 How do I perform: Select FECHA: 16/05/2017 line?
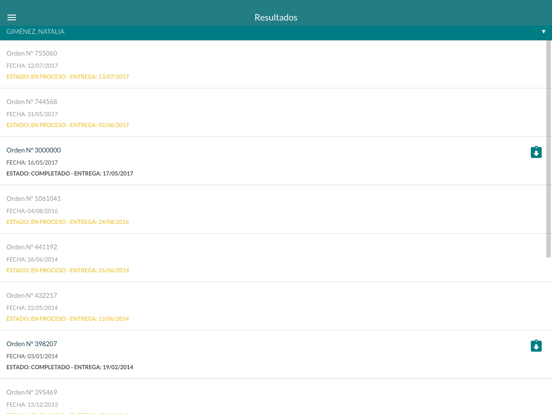click(32, 163)
